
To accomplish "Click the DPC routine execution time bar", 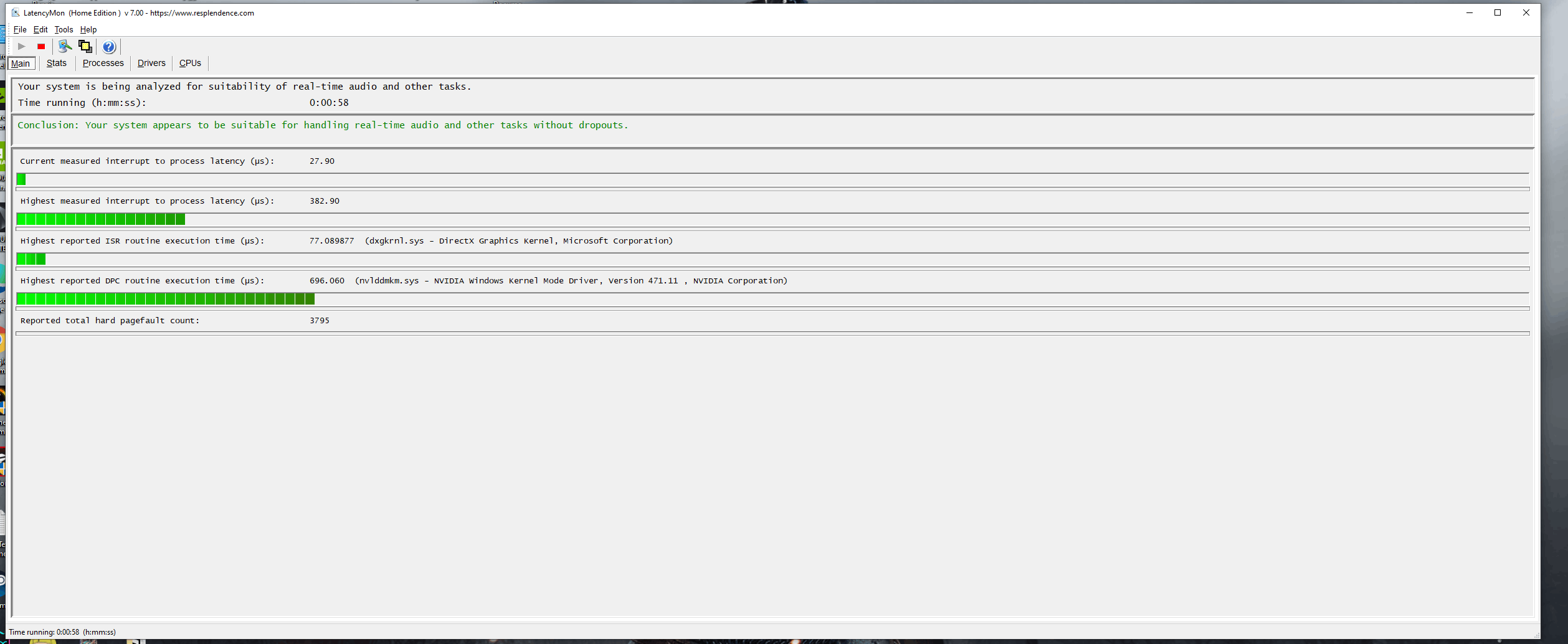I will (x=772, y=299).
